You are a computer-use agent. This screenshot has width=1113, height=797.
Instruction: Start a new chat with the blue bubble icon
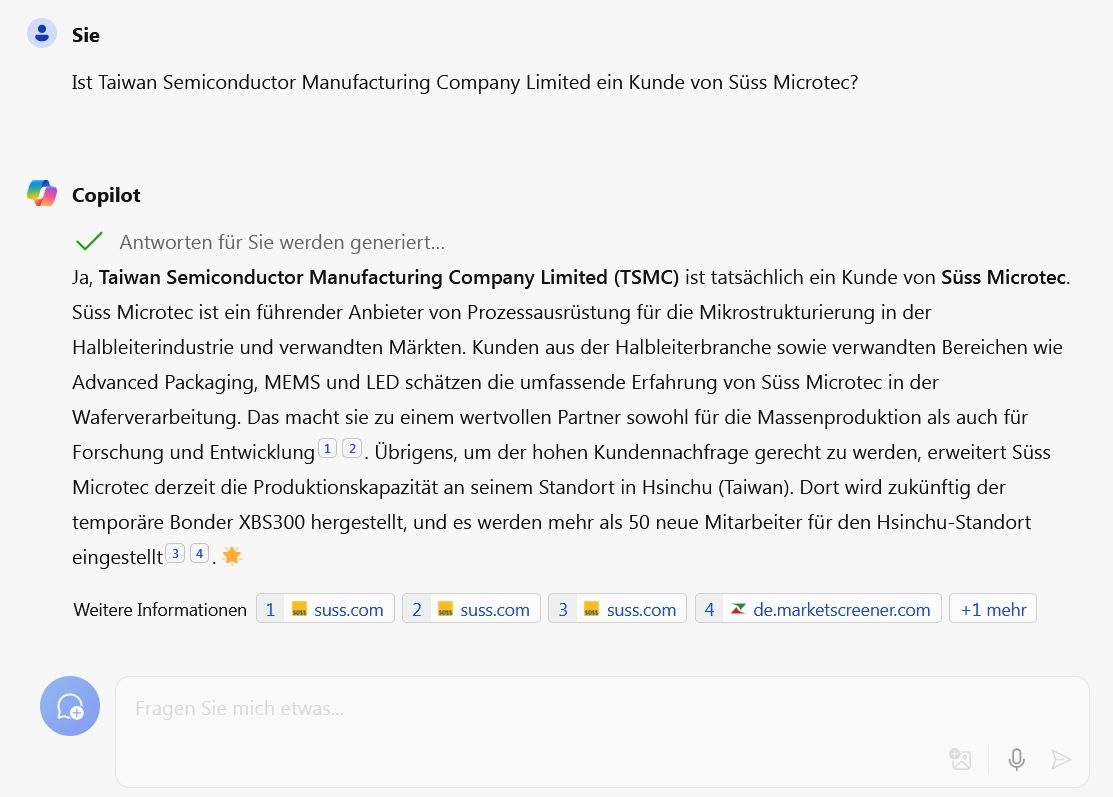coord(69,706)
